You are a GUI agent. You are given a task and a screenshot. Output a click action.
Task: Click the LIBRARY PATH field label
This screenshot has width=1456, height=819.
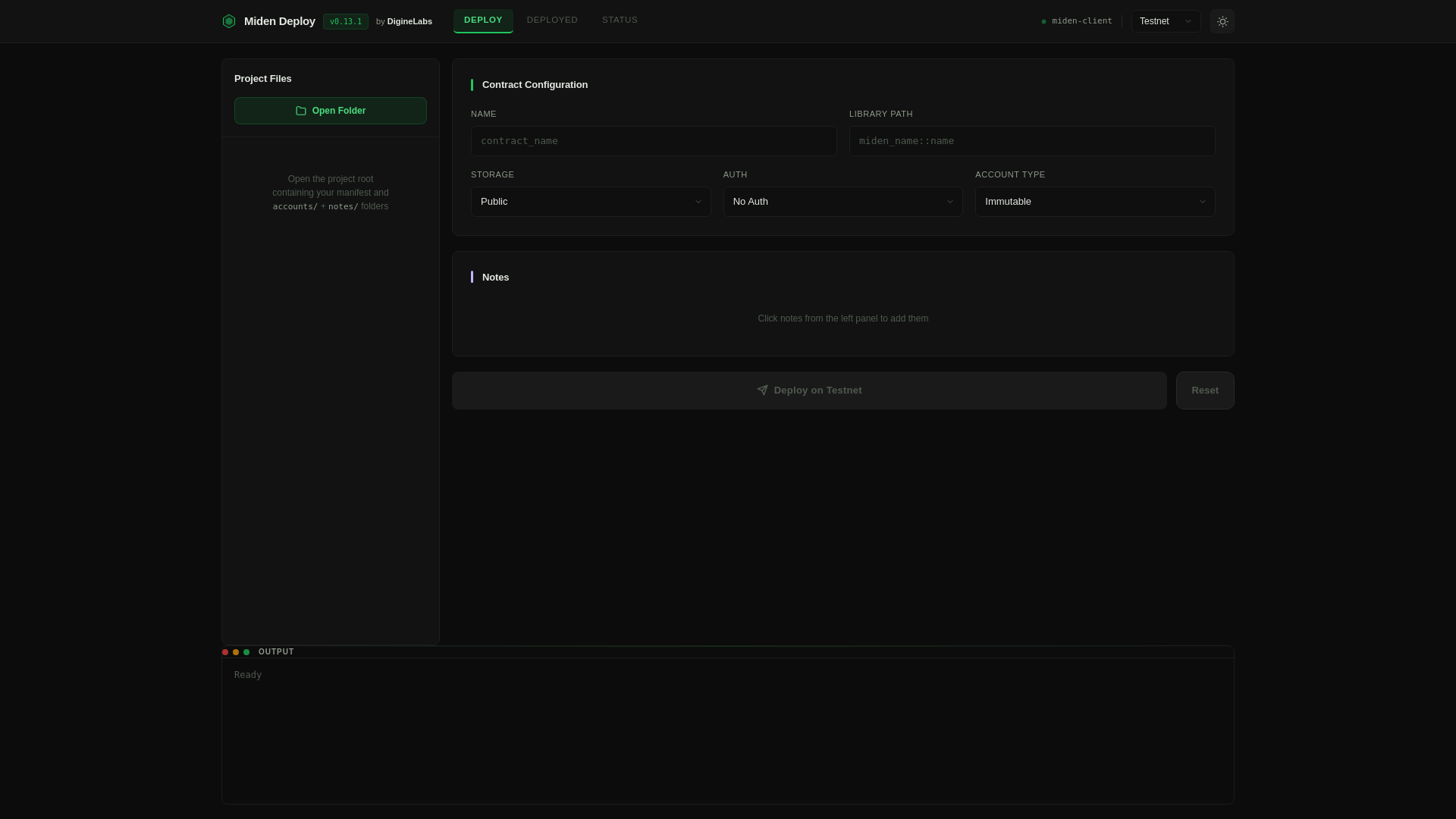[x=881, y=115]
